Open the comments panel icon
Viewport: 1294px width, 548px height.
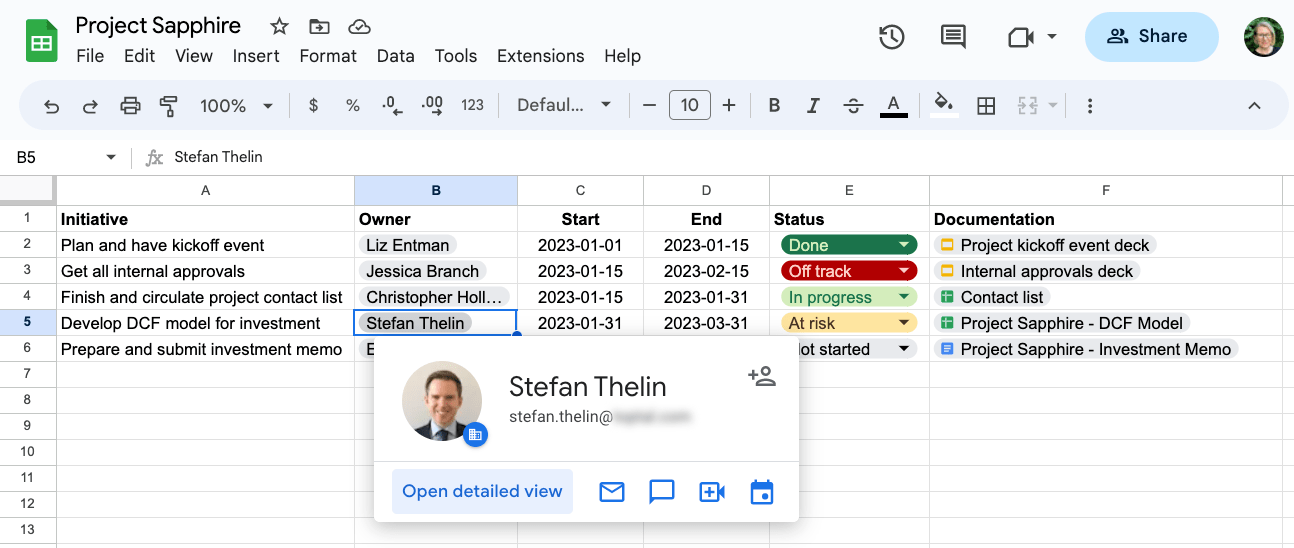pos(953,37)
